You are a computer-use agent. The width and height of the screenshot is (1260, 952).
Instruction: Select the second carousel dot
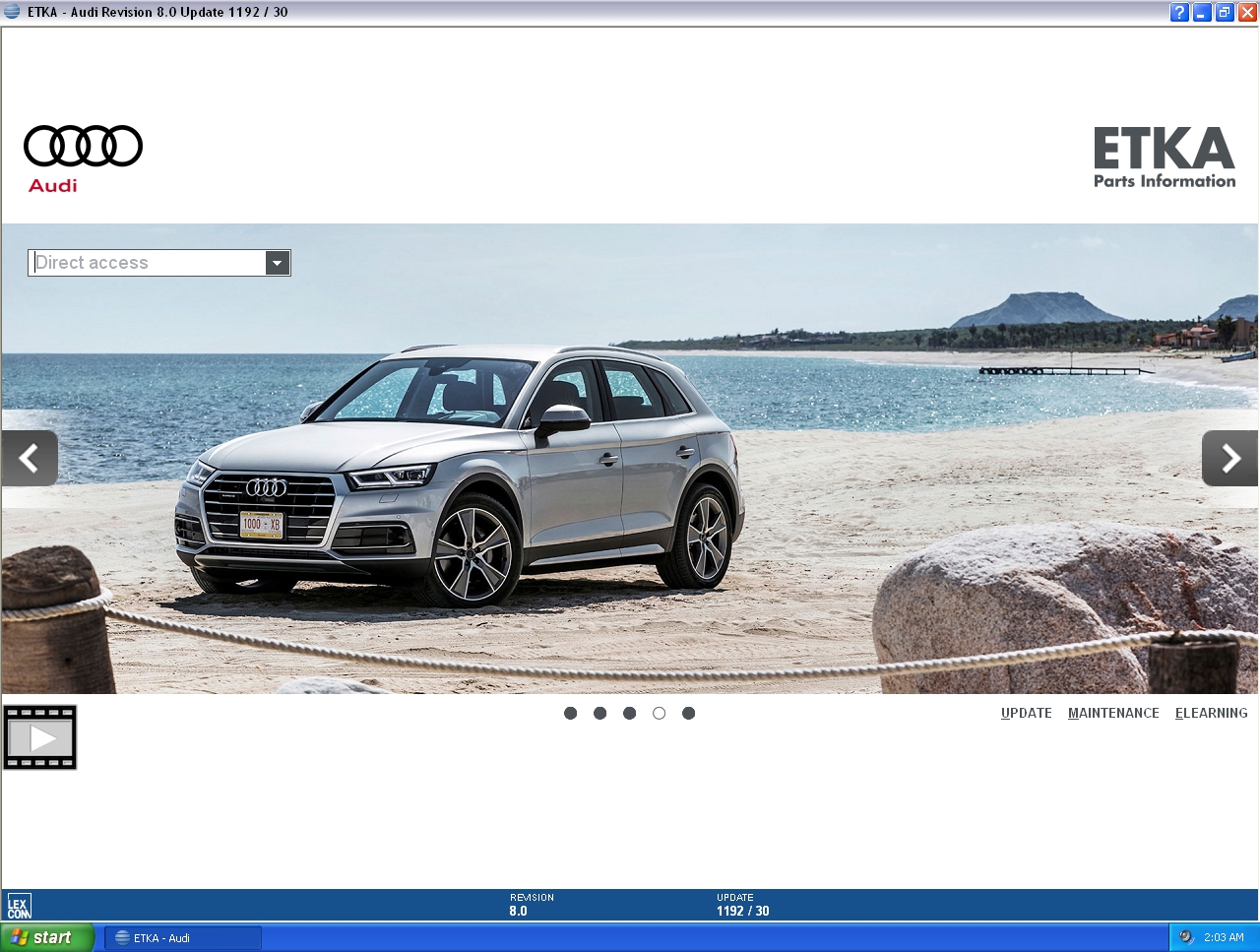point(599,713)
